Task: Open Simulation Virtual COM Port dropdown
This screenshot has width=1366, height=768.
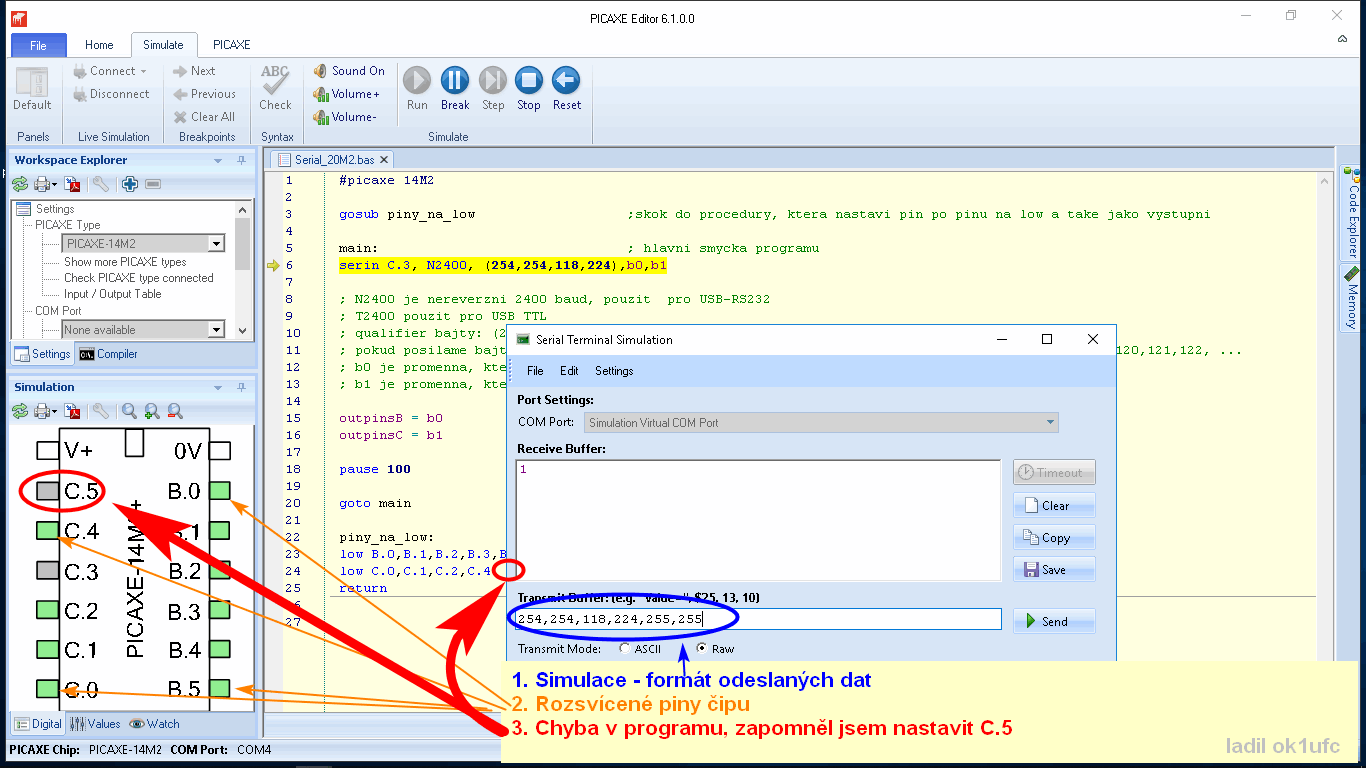Action: (x=1050, y=423)
